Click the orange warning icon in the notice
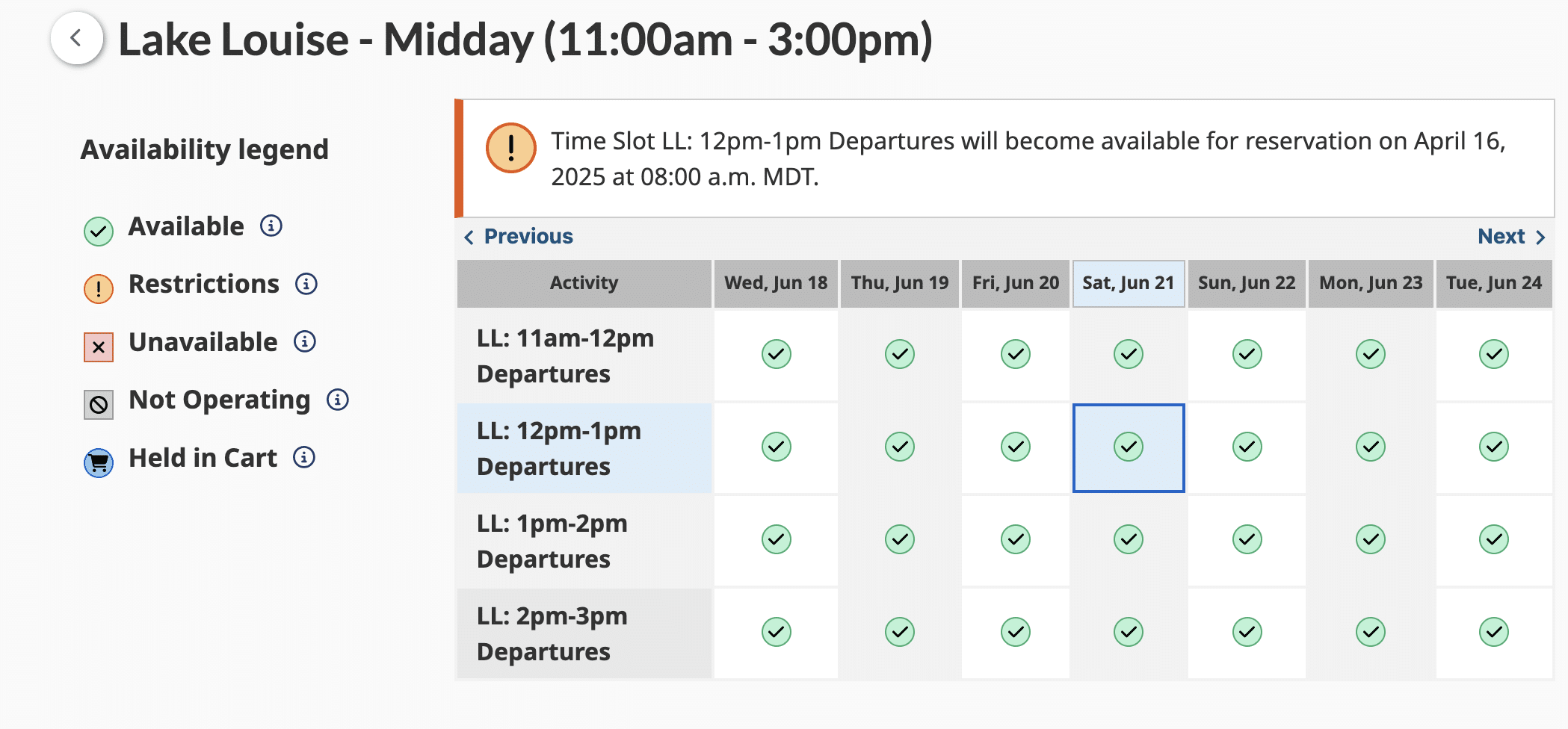 [x=511, y=148]
